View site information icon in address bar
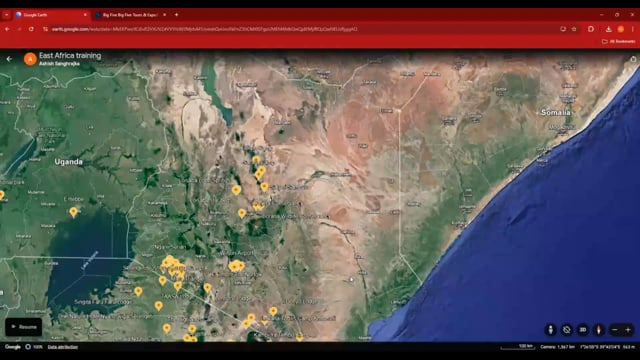640x360 pixels. [x=45, y=29]
